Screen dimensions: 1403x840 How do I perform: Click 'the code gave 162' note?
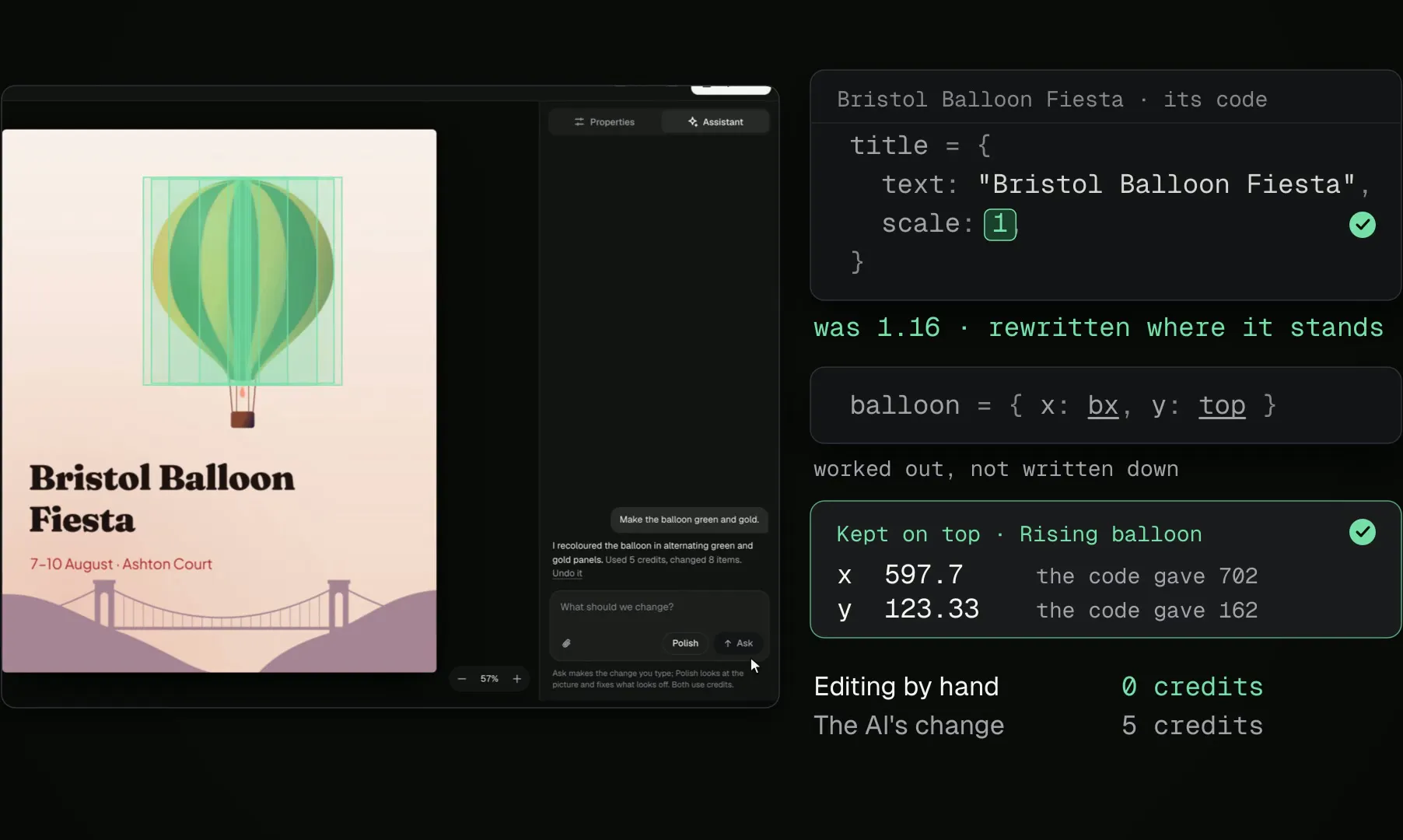point(1147,611)
